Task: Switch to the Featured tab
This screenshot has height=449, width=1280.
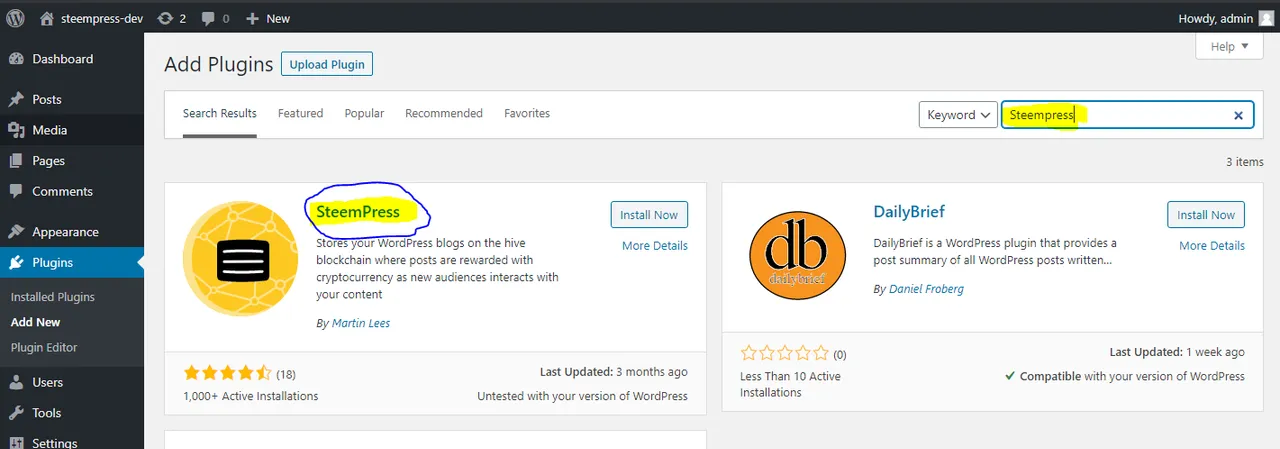Action: [300, 113]
